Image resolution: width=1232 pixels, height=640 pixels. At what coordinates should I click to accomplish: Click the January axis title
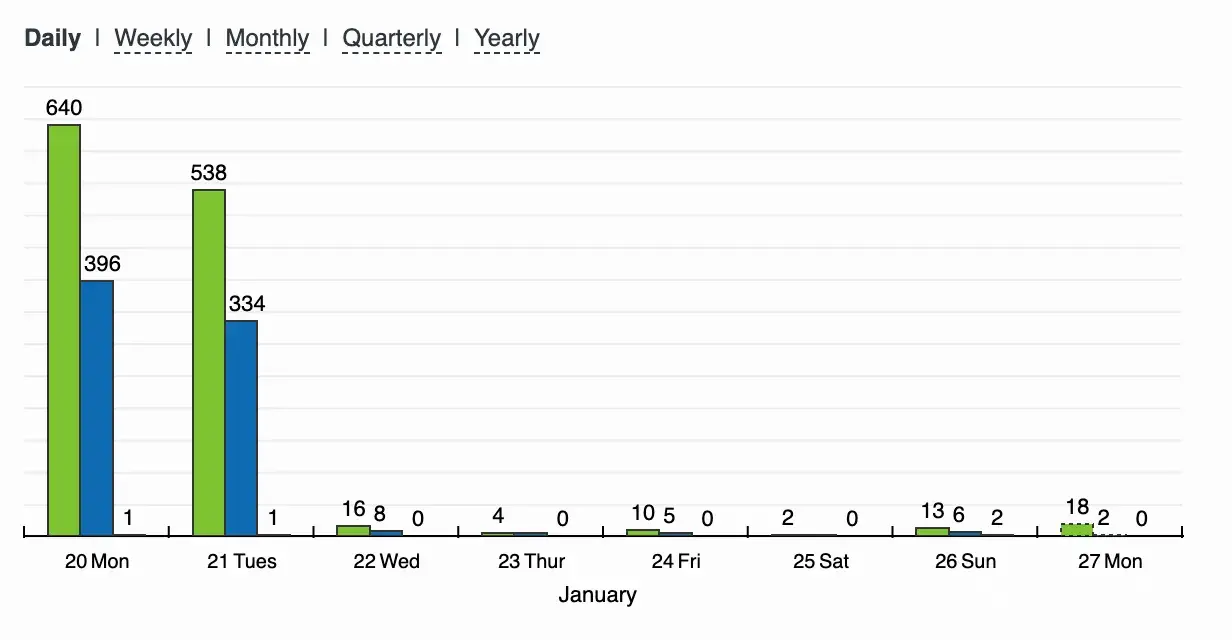[597, 595]
